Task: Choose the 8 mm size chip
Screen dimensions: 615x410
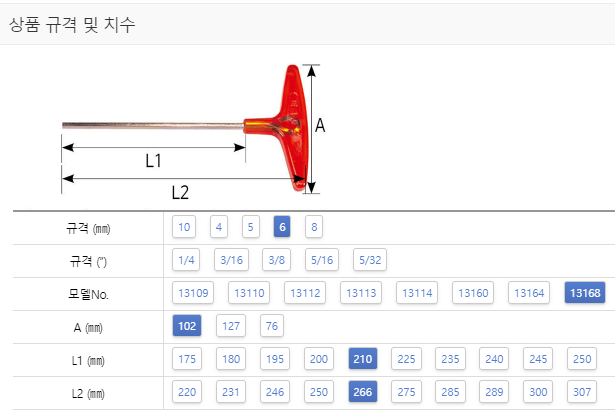Action: (x=314, y=227)
